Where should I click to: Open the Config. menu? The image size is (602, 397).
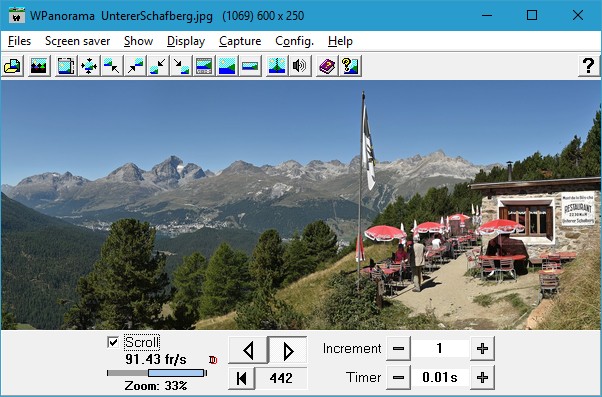point(294,41)
